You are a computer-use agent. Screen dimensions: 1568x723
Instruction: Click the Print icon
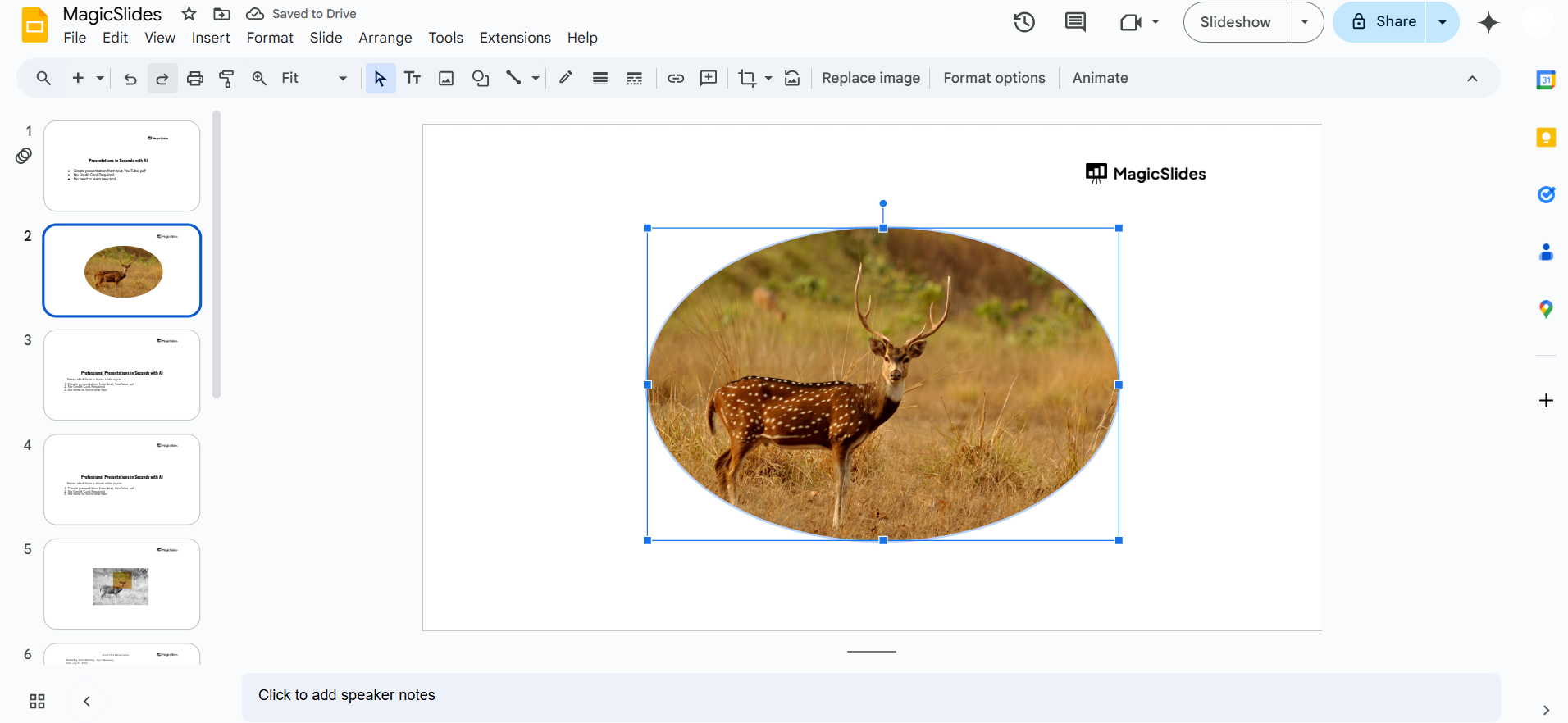click(x=195, y=79)
